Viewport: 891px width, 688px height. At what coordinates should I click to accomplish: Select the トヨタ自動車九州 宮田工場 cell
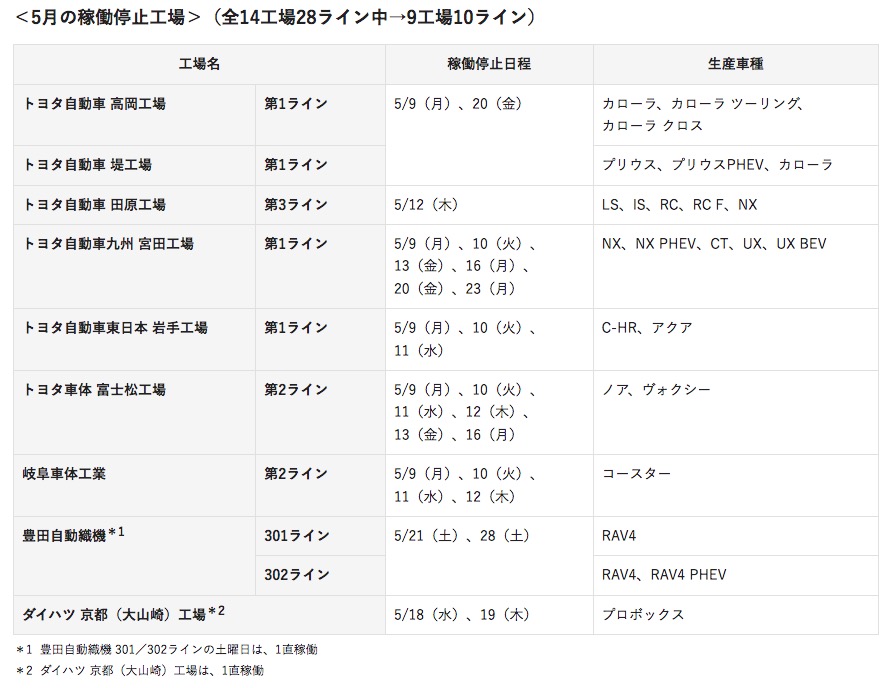tap(135, 266)
